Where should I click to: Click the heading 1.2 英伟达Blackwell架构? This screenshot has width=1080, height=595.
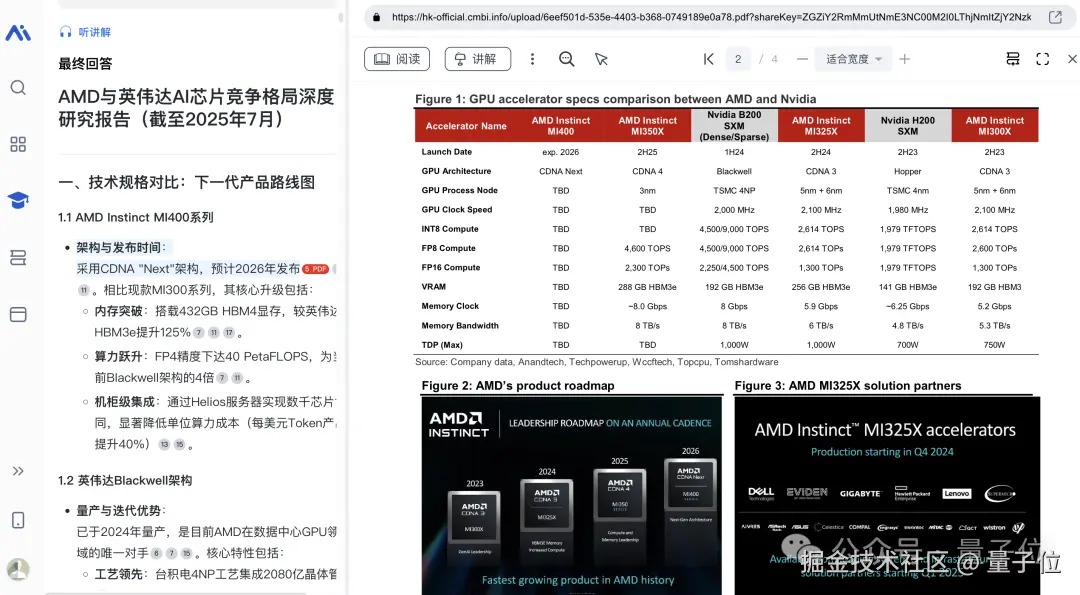(125, 481)
